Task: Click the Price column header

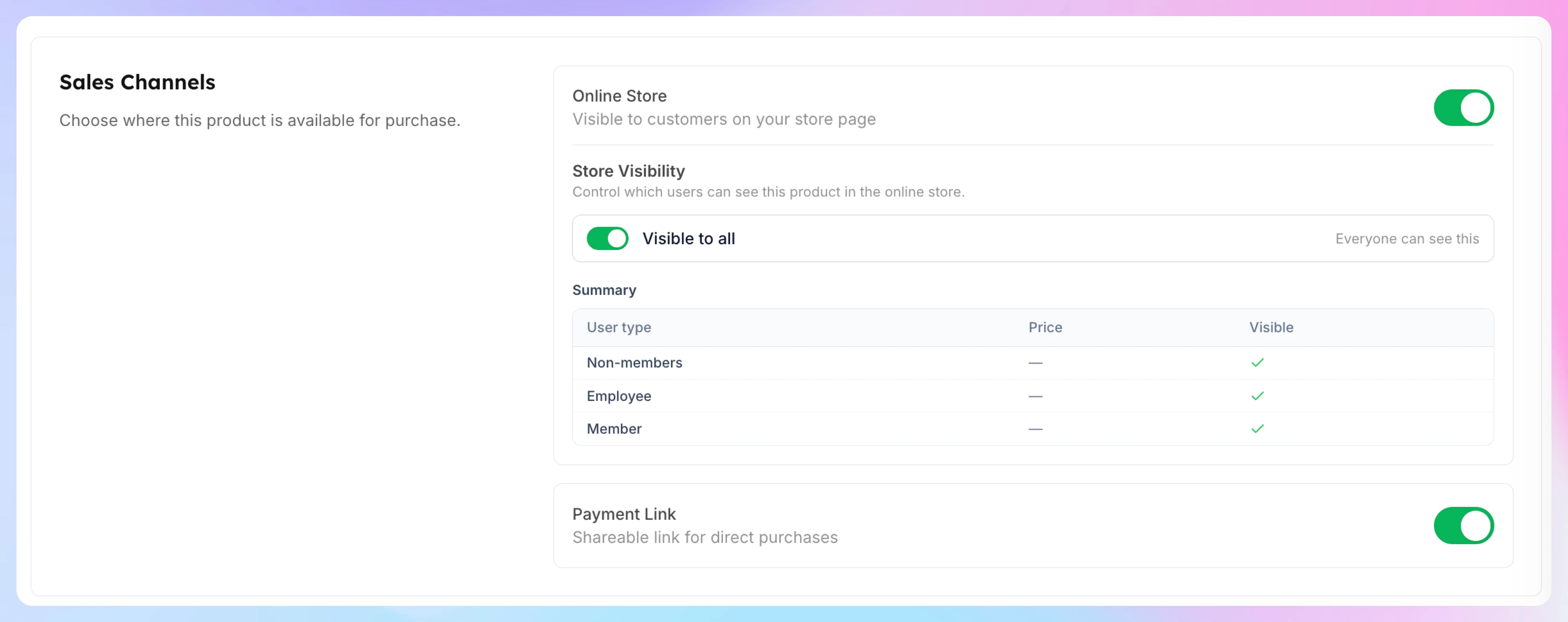Action: click(x=1045, y=328)
